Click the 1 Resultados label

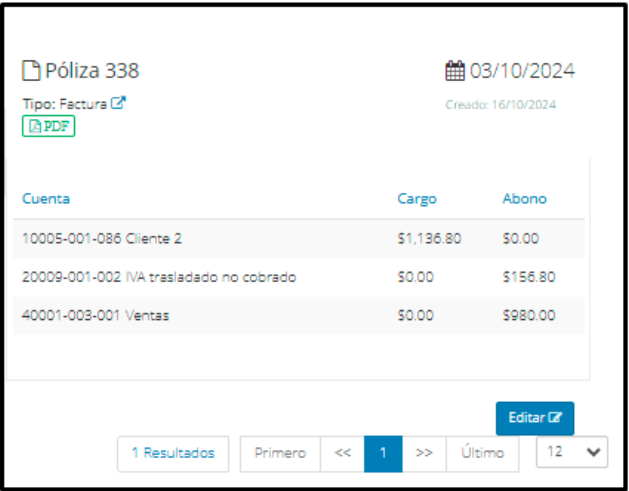point(173,454)
